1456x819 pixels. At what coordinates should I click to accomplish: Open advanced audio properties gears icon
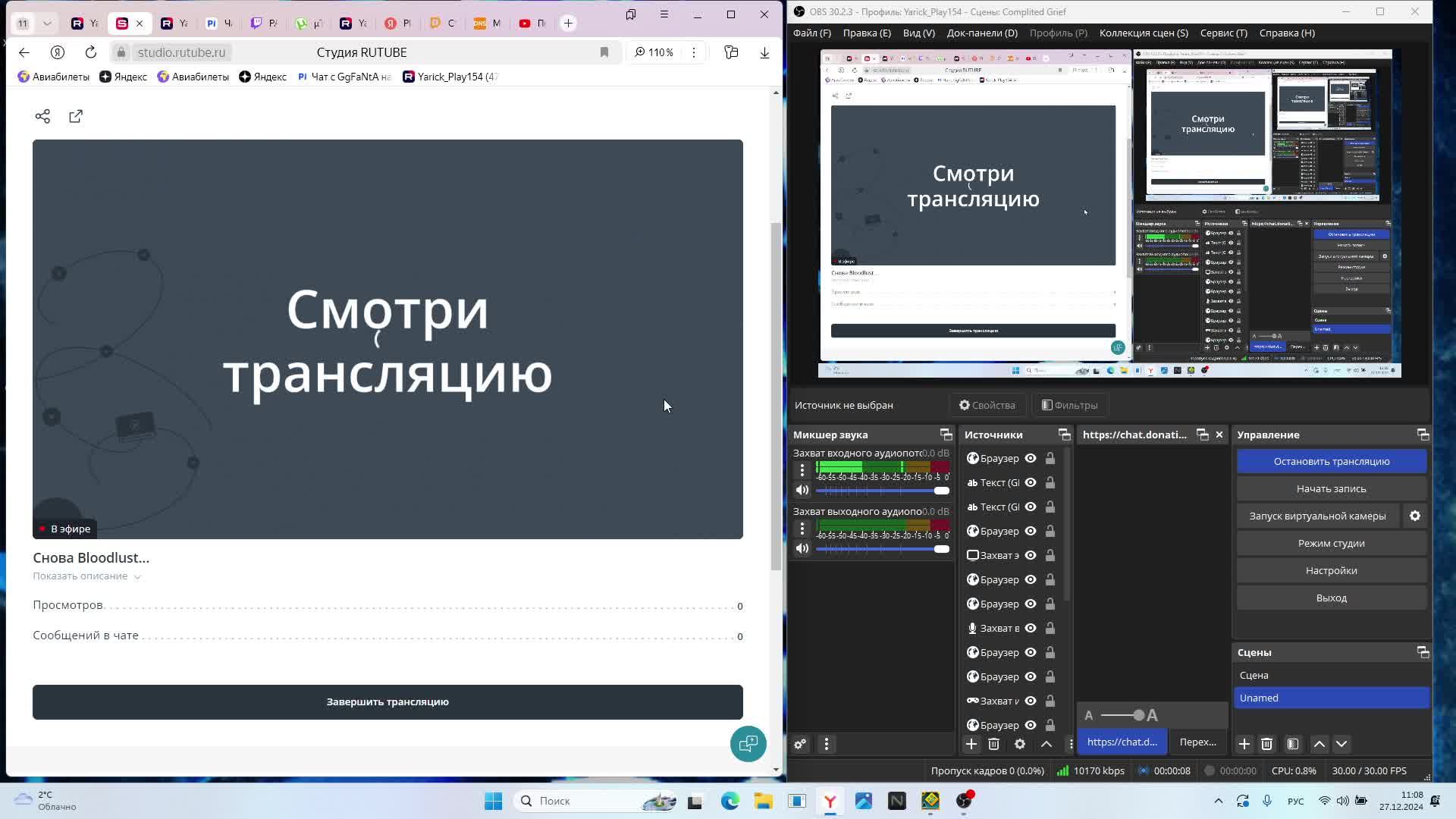pos(800,744)
